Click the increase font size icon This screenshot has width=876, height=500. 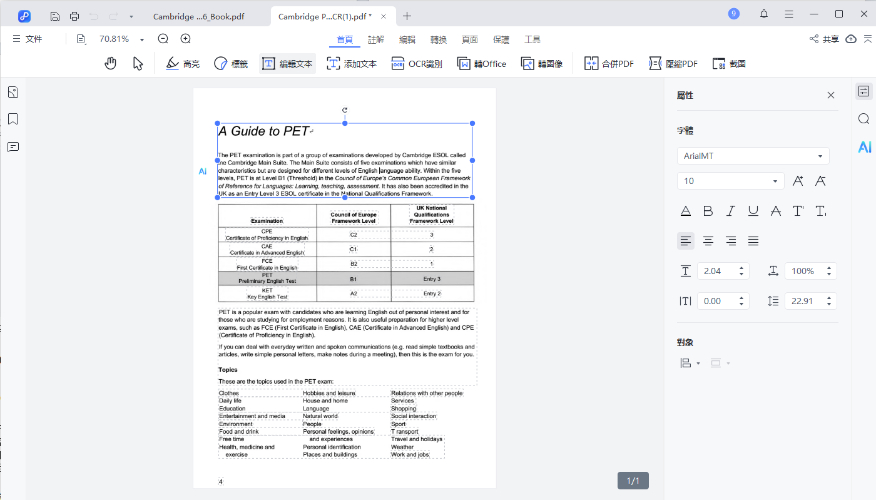click(798, 181)
